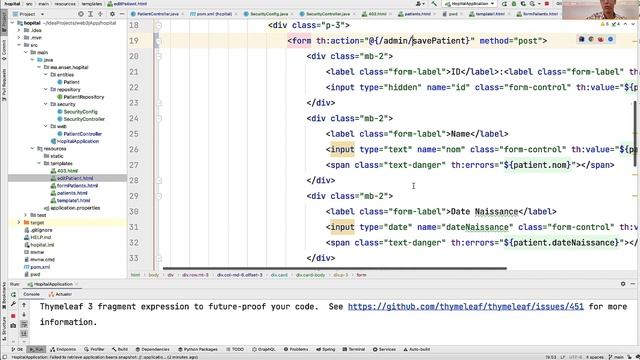
Task: Collapse all in Project panel
Action: [x=100, y=14]
